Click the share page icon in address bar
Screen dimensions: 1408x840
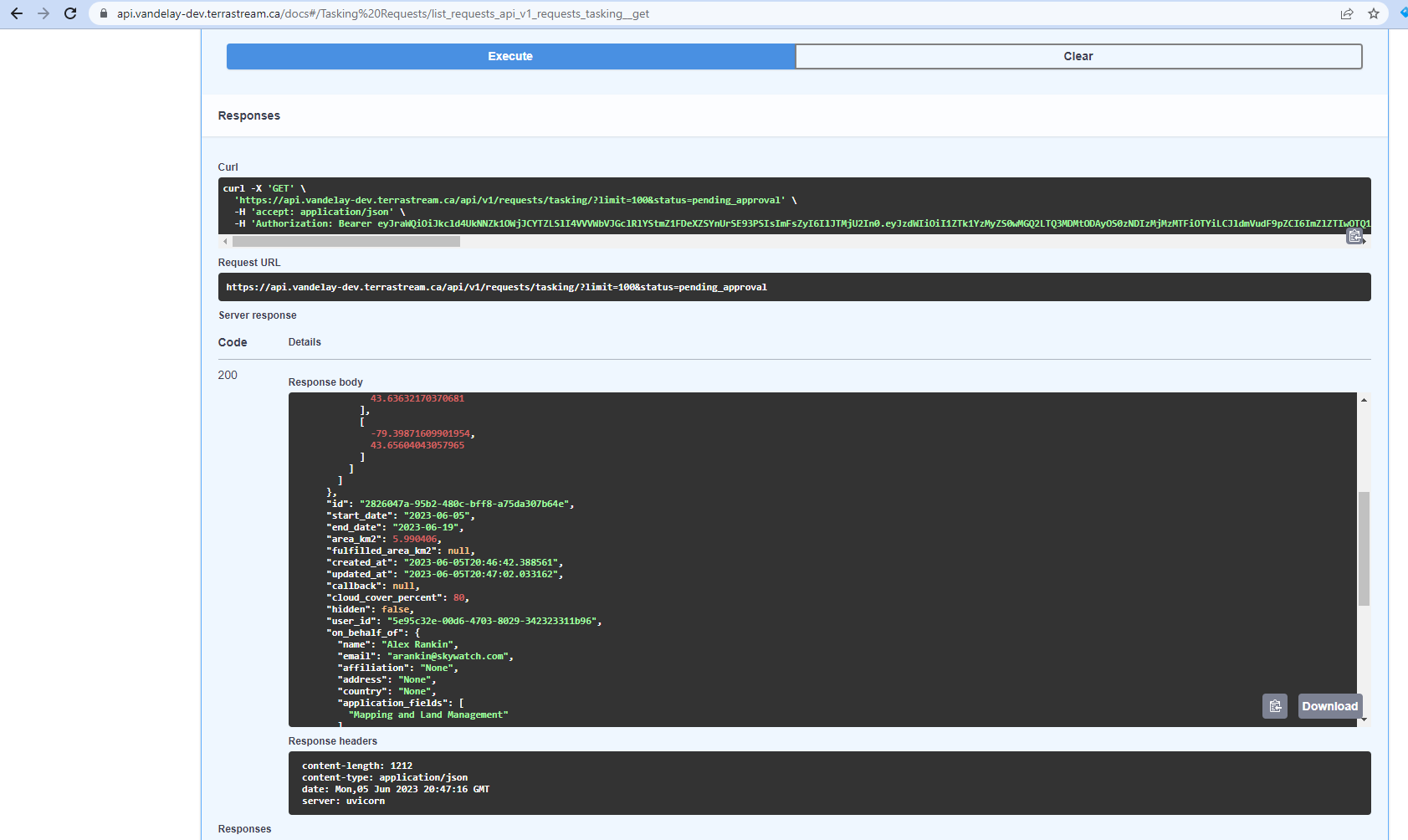(x=1347, y=13)
